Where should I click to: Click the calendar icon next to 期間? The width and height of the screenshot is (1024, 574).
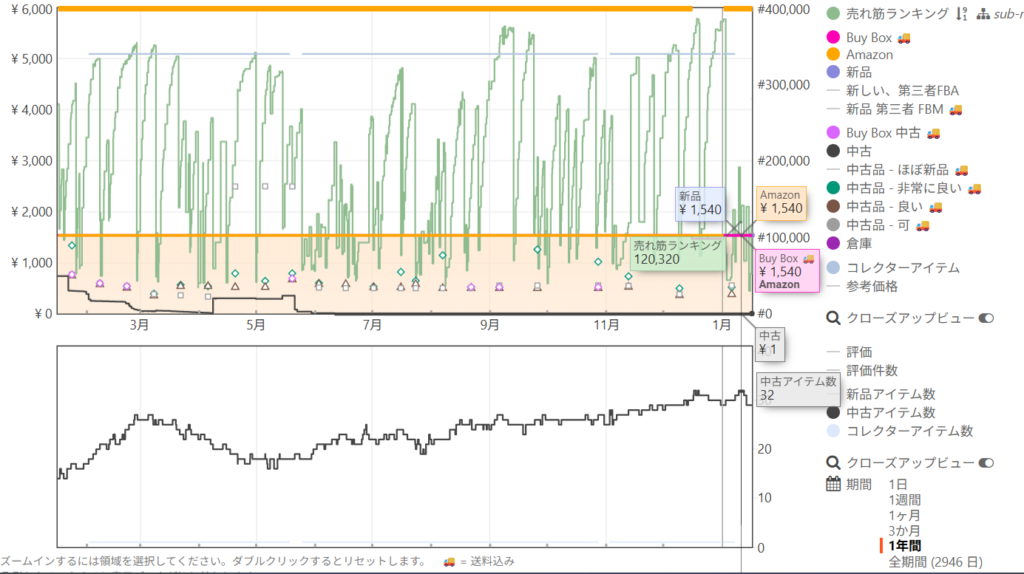(x=833, y=484)
